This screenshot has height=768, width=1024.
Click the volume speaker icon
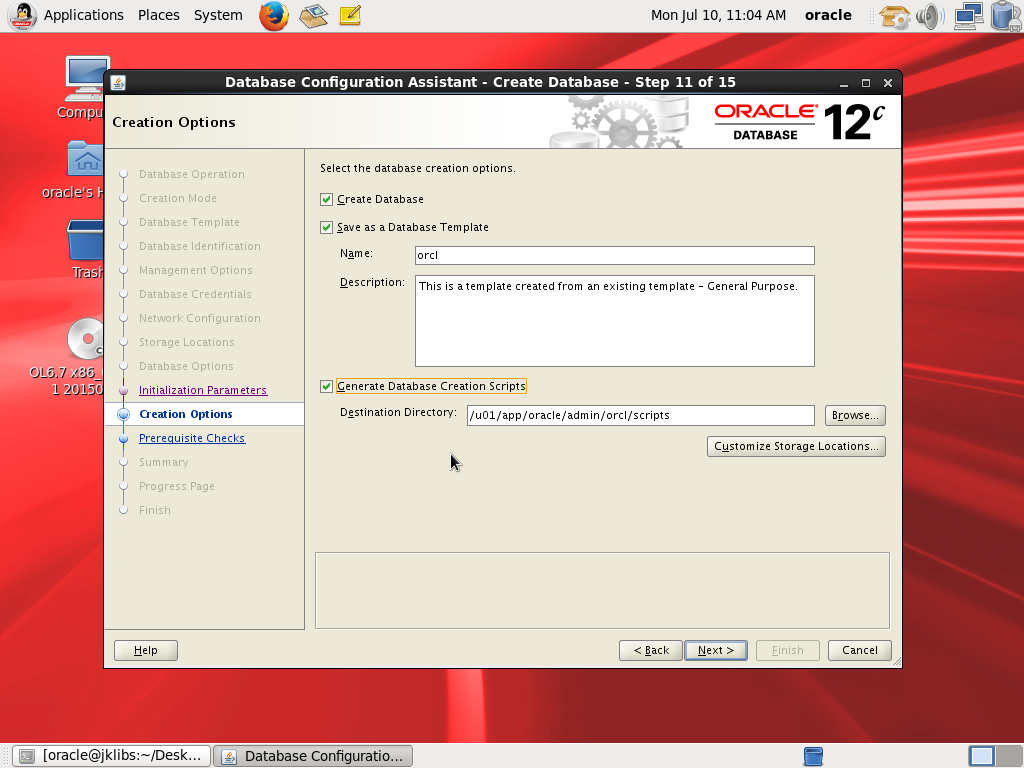point(929,15)
